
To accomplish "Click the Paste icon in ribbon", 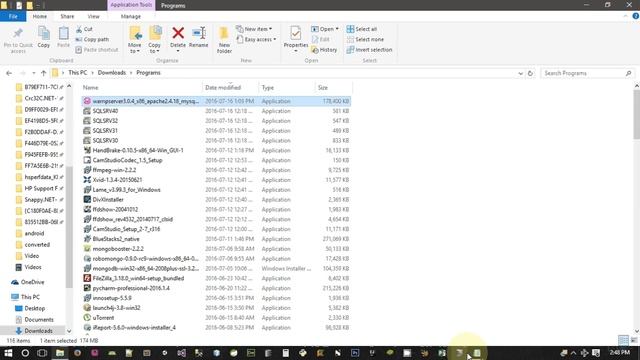I will pyautogui.click(x=63, y=38).
